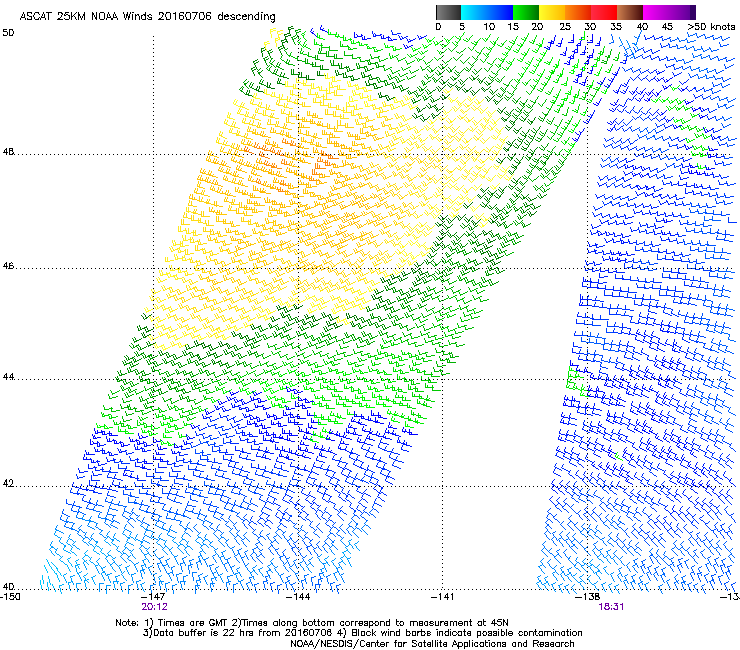
Task: Click the cyan-blue 5-15 knots color segment
Action: tap(487, 12)
